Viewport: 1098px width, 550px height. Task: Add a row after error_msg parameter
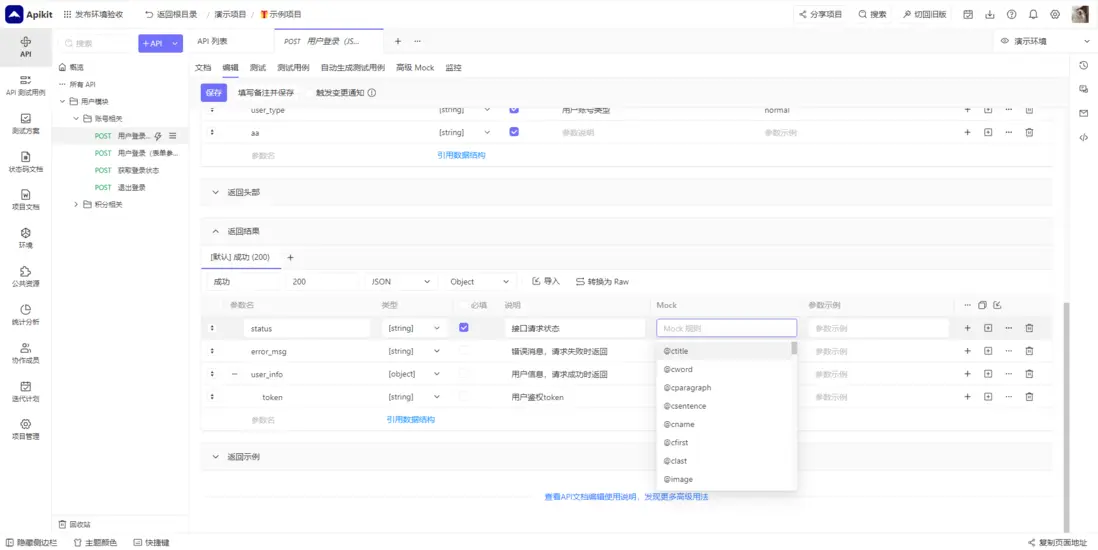click(x=967, y=351)
